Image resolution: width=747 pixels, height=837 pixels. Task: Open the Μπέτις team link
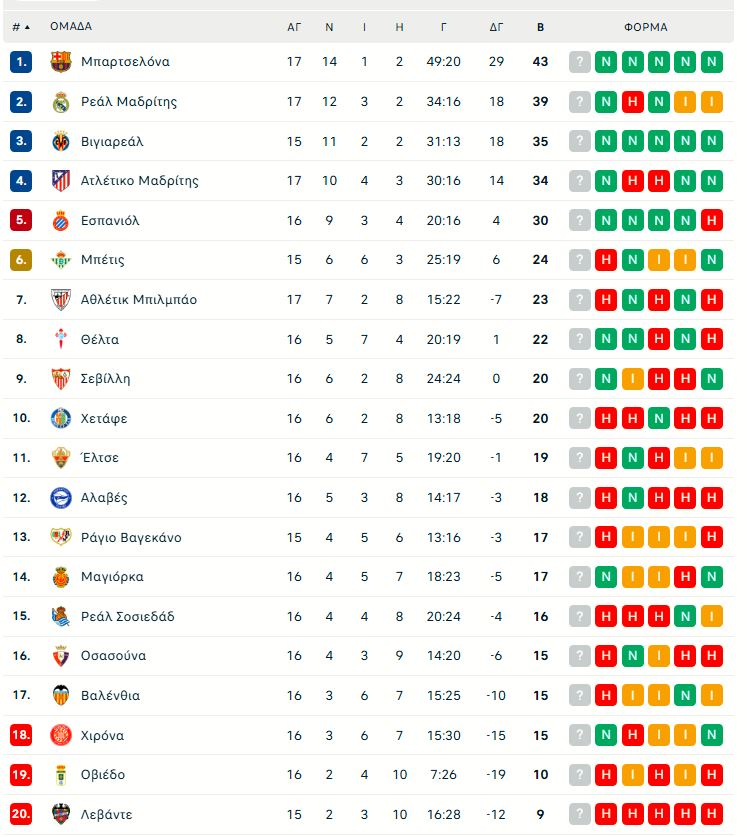pyautogui.click(x=102, y=260)
